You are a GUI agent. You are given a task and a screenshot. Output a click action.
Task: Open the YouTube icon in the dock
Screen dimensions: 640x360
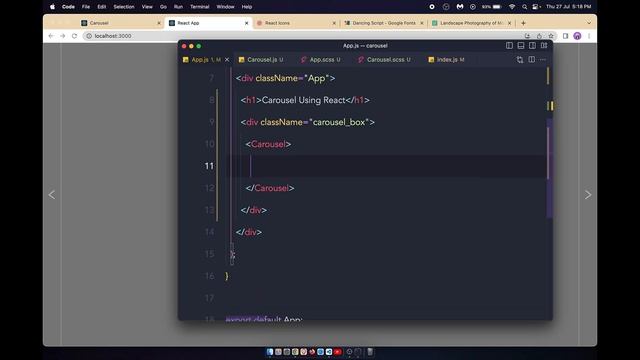338,352
